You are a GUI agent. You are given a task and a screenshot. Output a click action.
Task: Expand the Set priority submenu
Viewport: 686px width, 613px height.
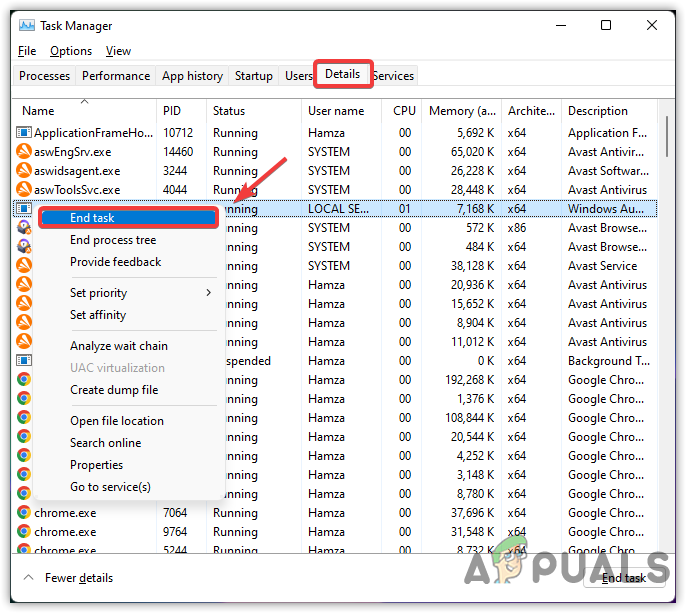point(128,293)
